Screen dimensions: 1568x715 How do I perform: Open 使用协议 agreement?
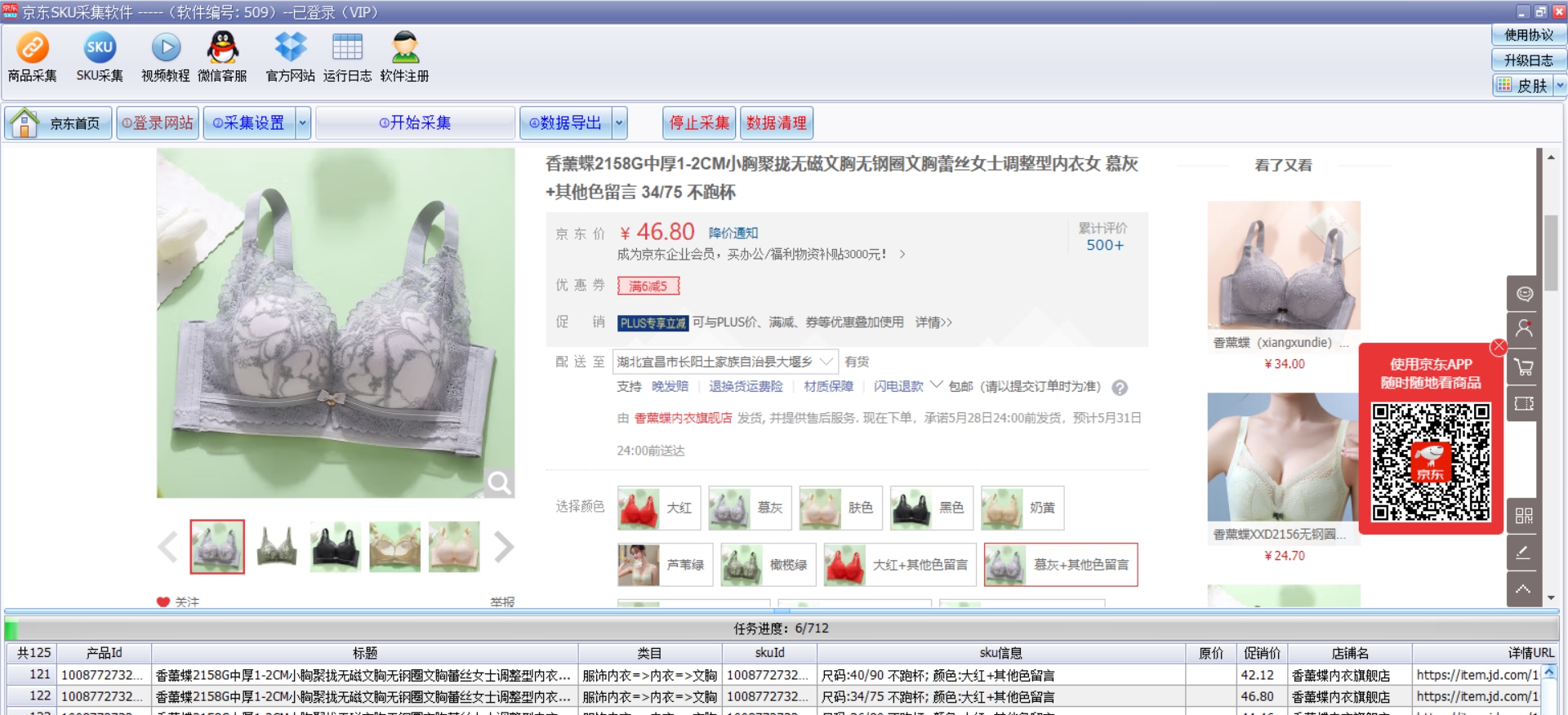click(x=1529, y=35)
